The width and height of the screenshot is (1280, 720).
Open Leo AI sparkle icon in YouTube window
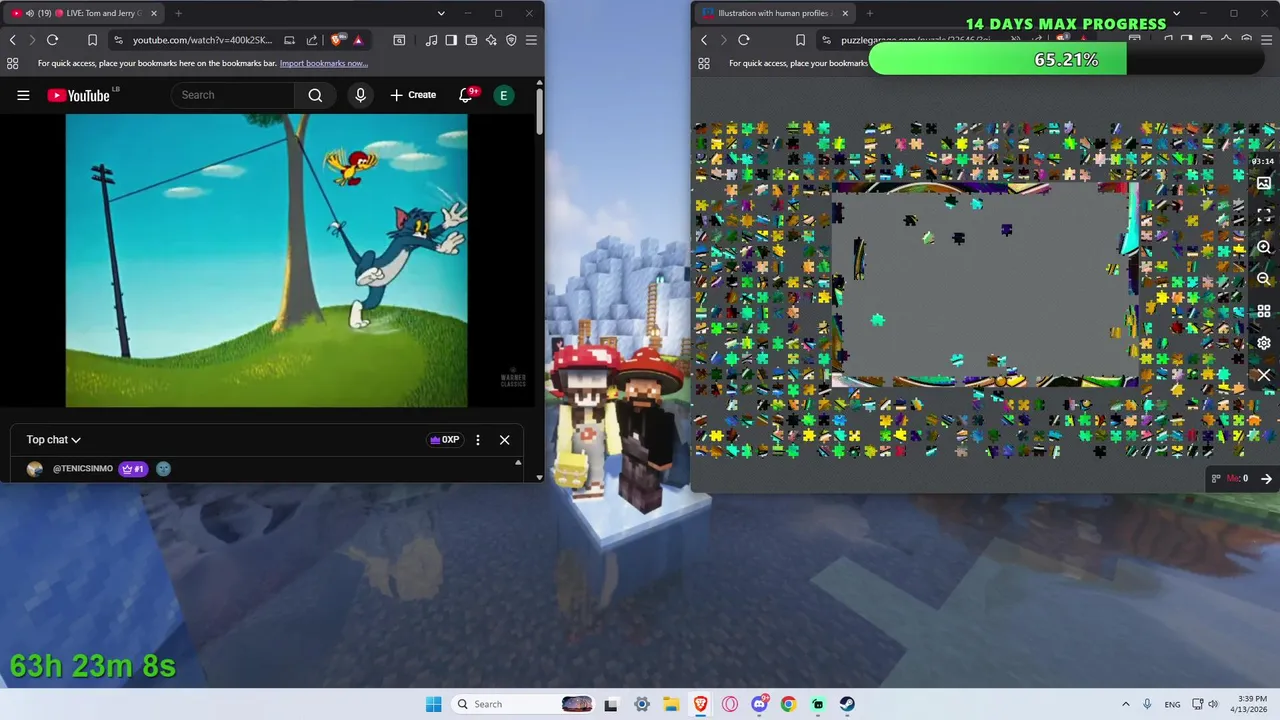coord(491,40)
